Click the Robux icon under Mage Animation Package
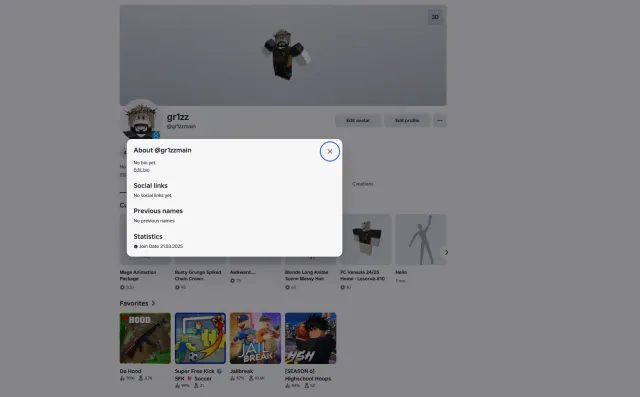This screenshot has width=640, height=397. pos(122,287)
